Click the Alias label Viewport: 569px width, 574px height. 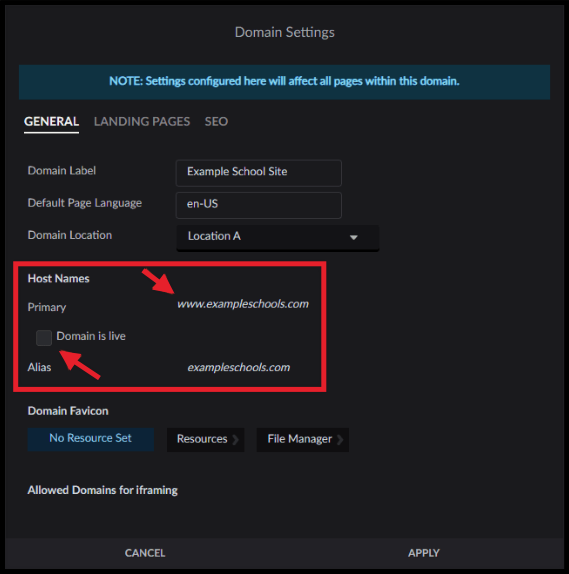pyautogui.click(x=39, y=367)
